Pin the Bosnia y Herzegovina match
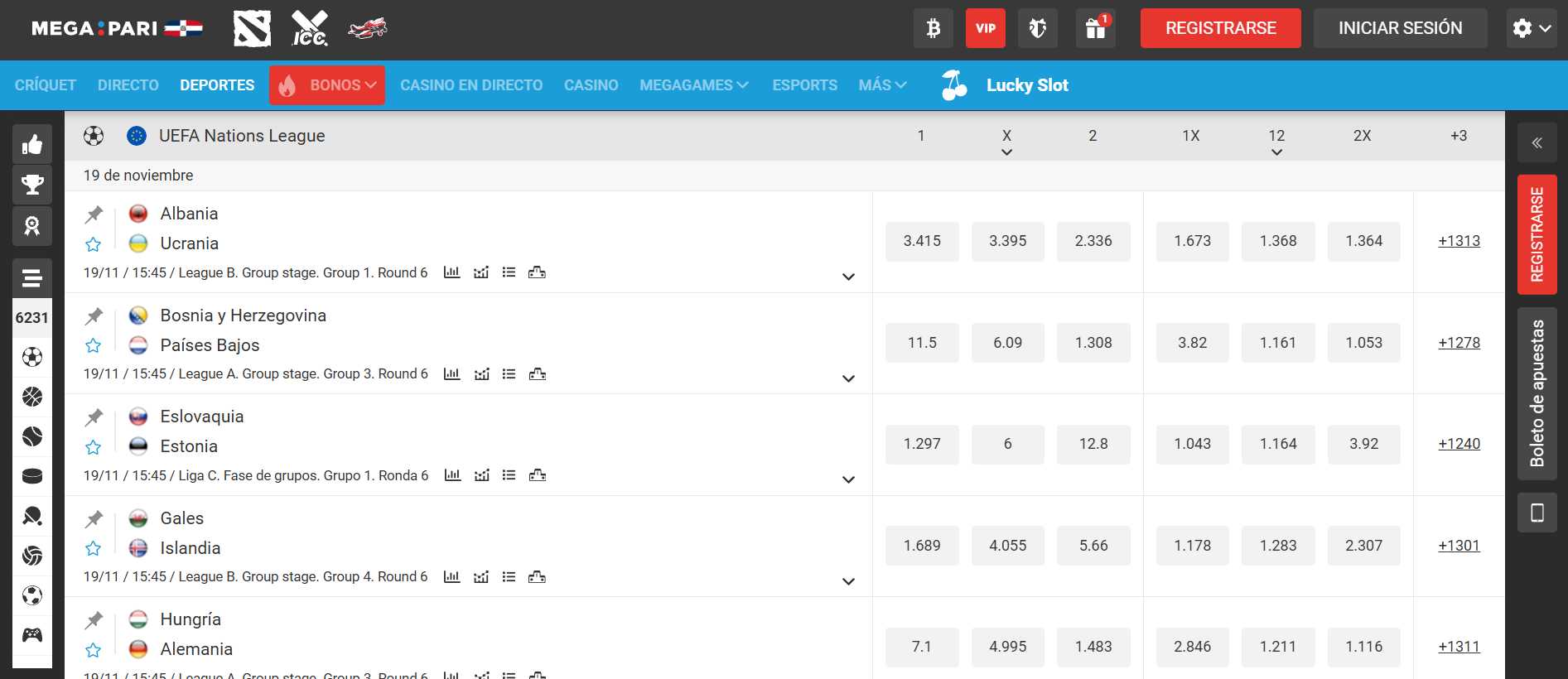The image size is (1568, 679). [x=94, y=316]
